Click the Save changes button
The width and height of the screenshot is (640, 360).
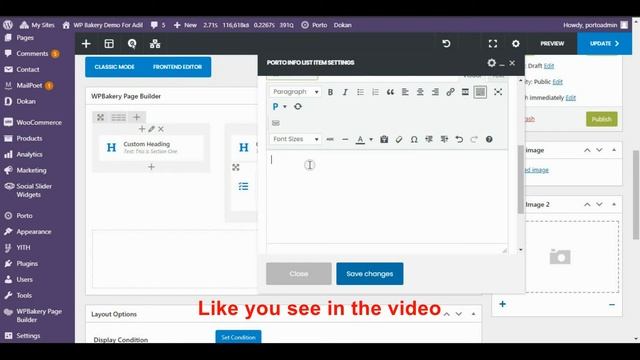[x=370, y=274]
